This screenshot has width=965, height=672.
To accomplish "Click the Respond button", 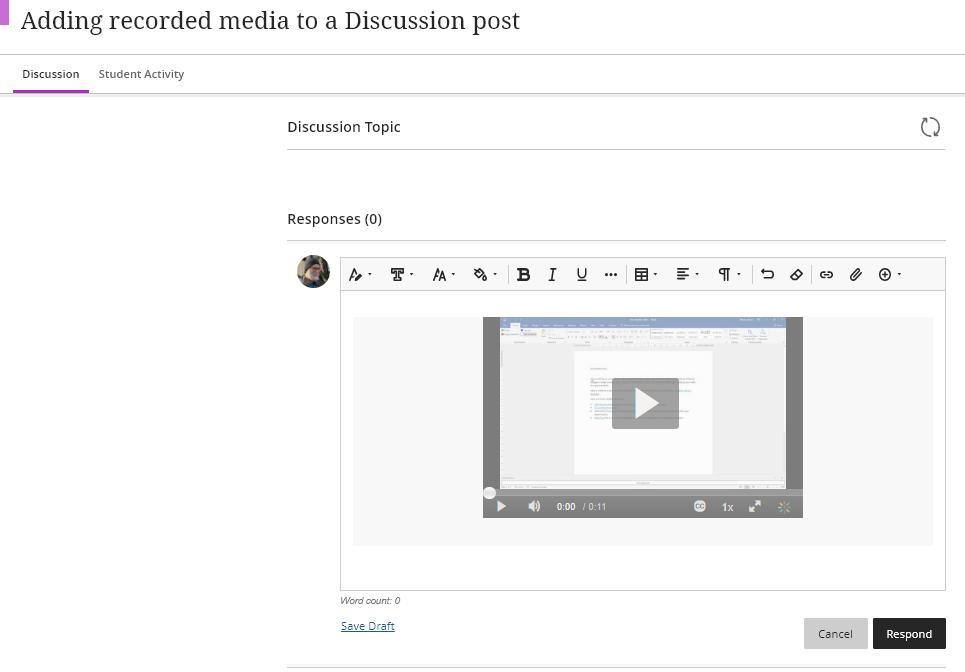I will 908,634.
